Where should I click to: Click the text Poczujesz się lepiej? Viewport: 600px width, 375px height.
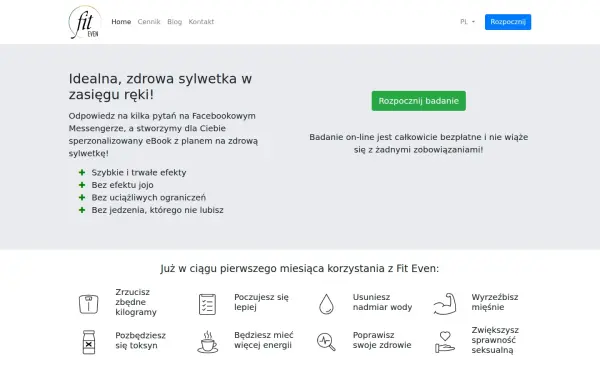tap(261, 302)
